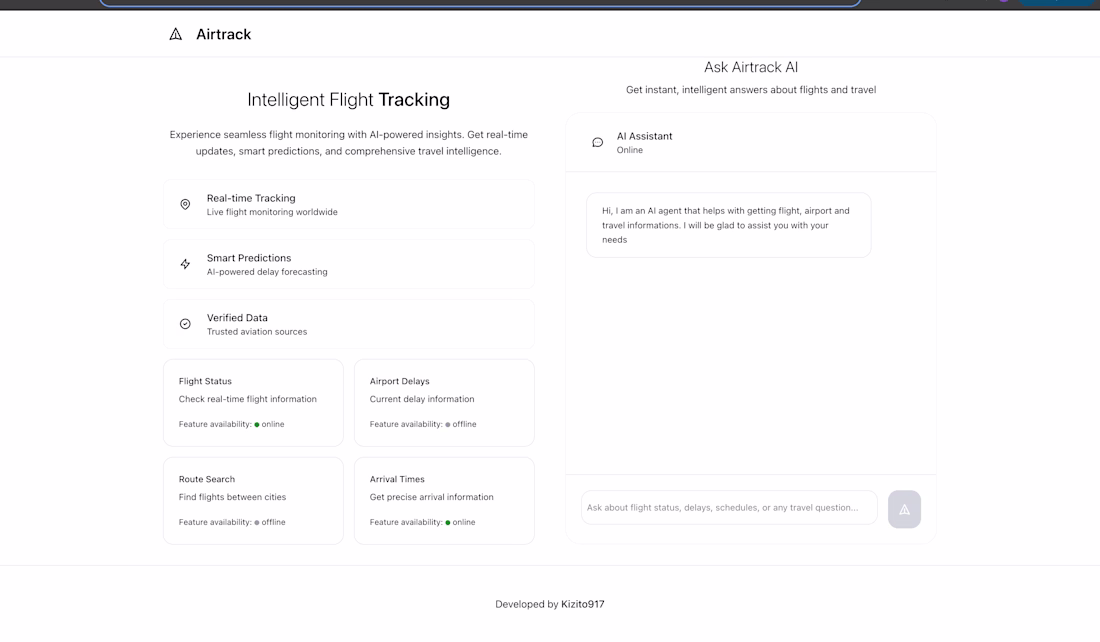
Task: Open the Flight Status feature card
Action: pyautogui.click(x=253, y=402)
